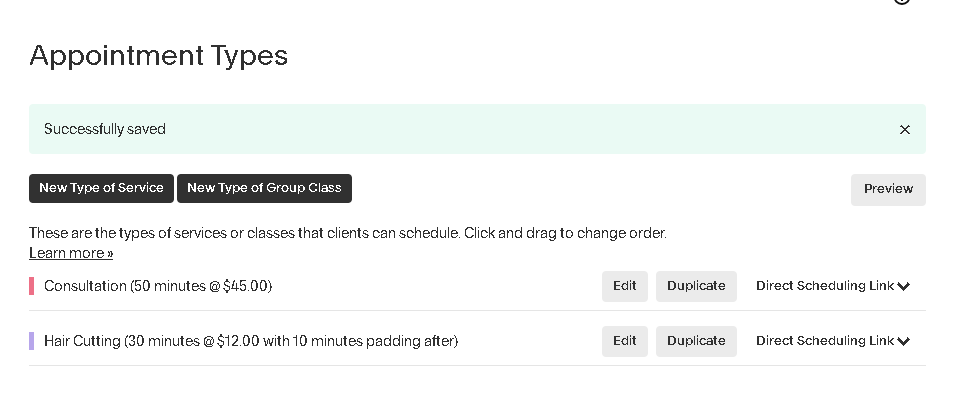956x404 pixels.
Task: Click the pink color bar beside Consultation
Action: pyautogui.click(x=32, y=286)
